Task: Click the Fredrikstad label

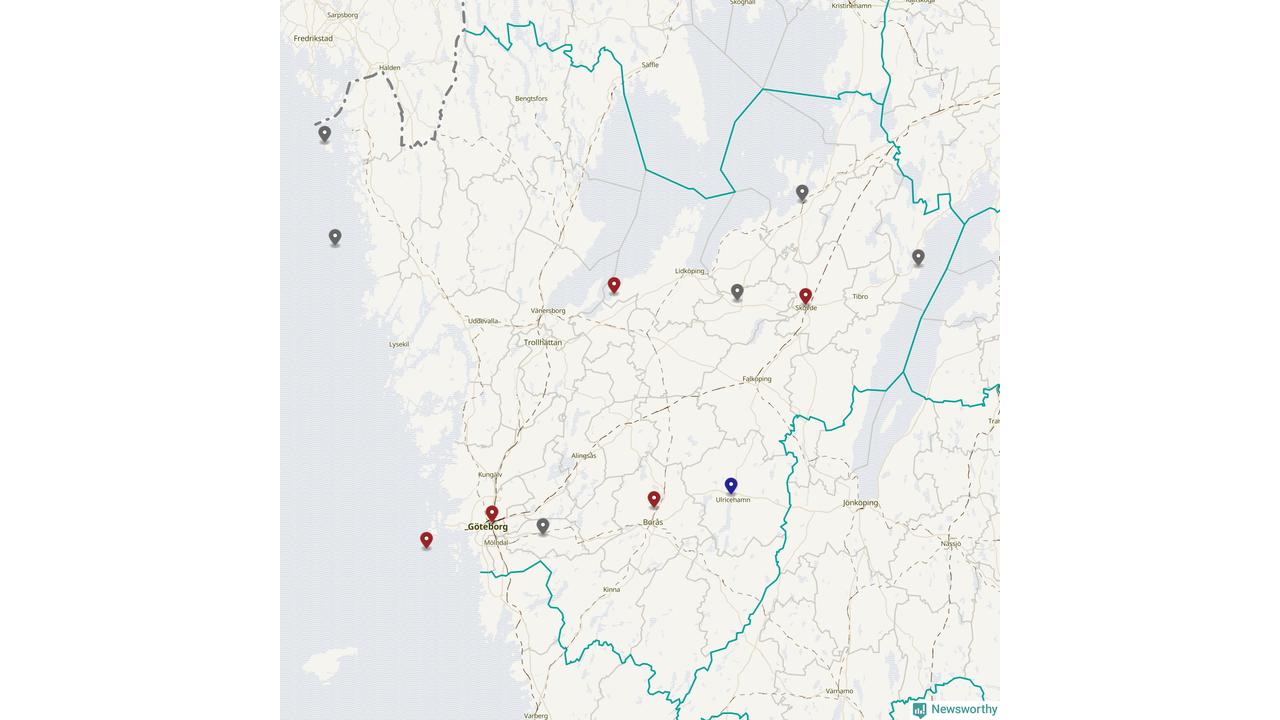Action: pyautogui.click(x=313, y=38)
